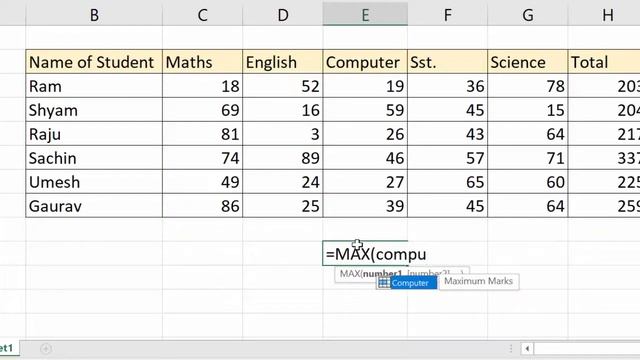The height and width of the screenshot is (360, 640).
Task: Select column E header
Action: click(365, 15)
